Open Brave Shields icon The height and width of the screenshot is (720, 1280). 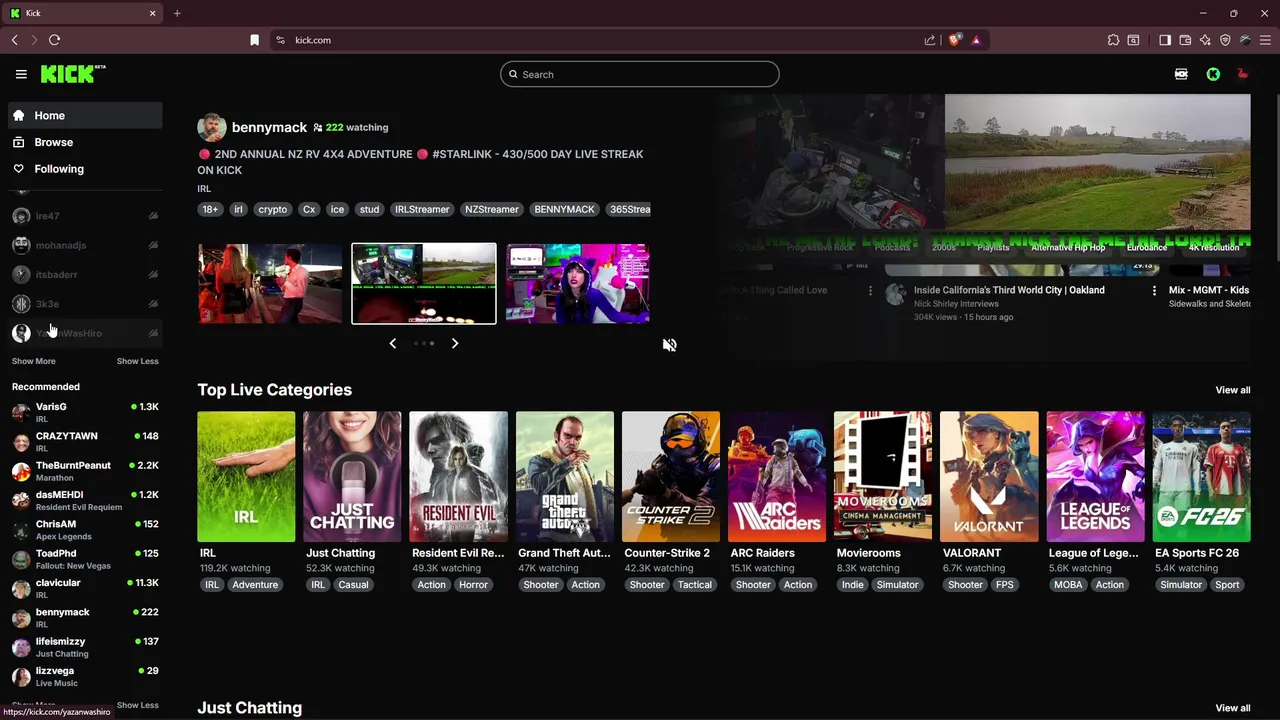click(x=955, y=40)
